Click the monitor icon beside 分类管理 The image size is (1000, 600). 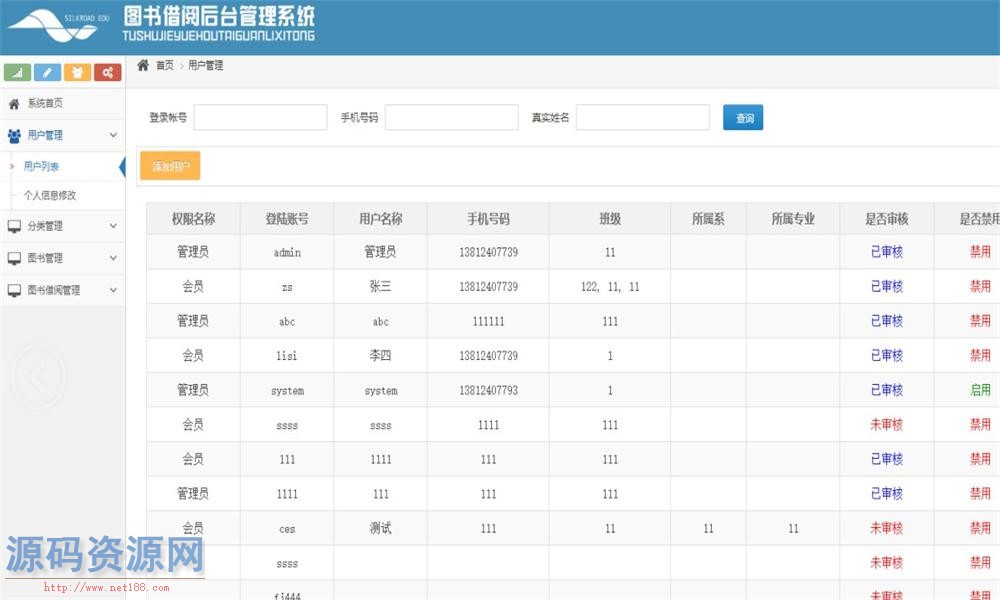pyautogui.click(x=13, y=226)
